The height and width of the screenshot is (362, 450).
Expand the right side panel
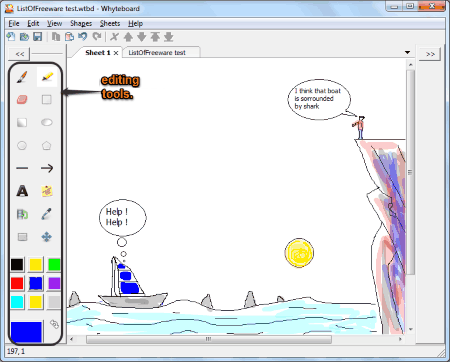(430, 54)
